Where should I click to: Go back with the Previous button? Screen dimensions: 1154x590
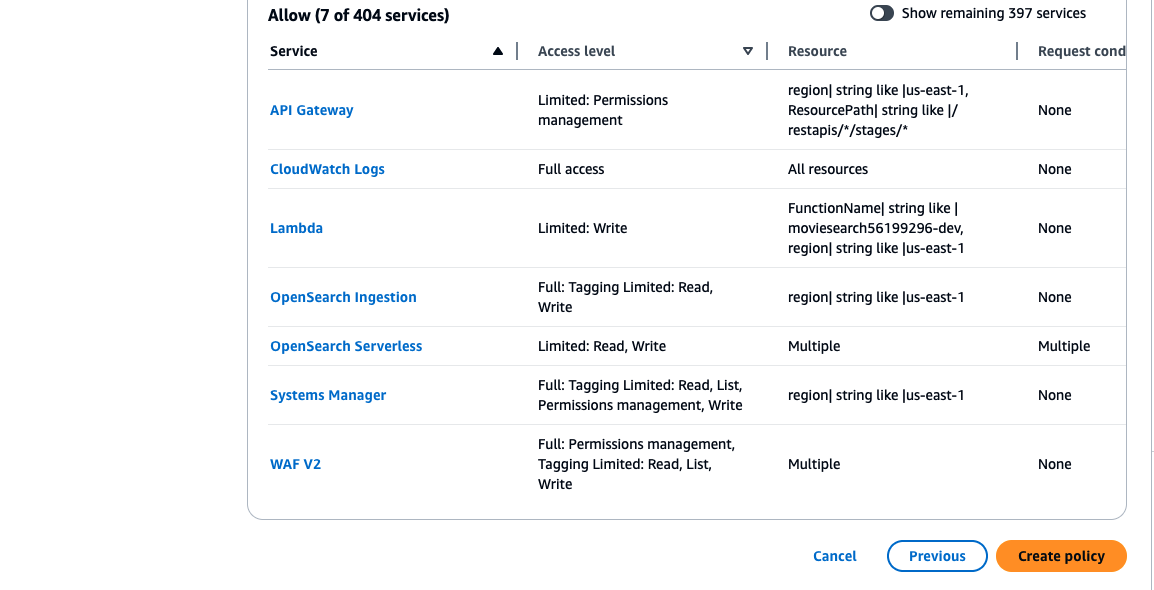pos(937,556)
